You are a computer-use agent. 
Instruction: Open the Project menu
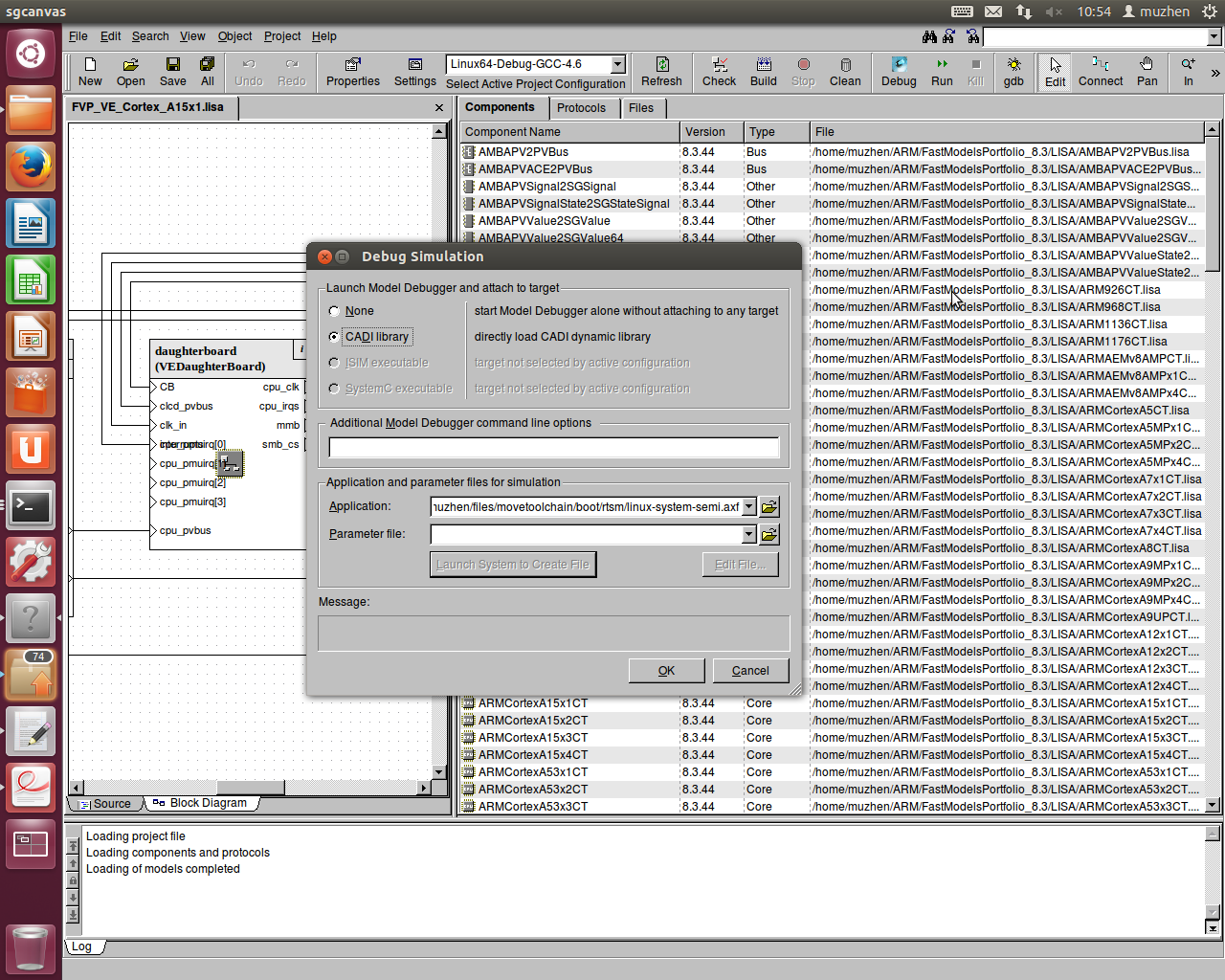click(x=281, y=36)
